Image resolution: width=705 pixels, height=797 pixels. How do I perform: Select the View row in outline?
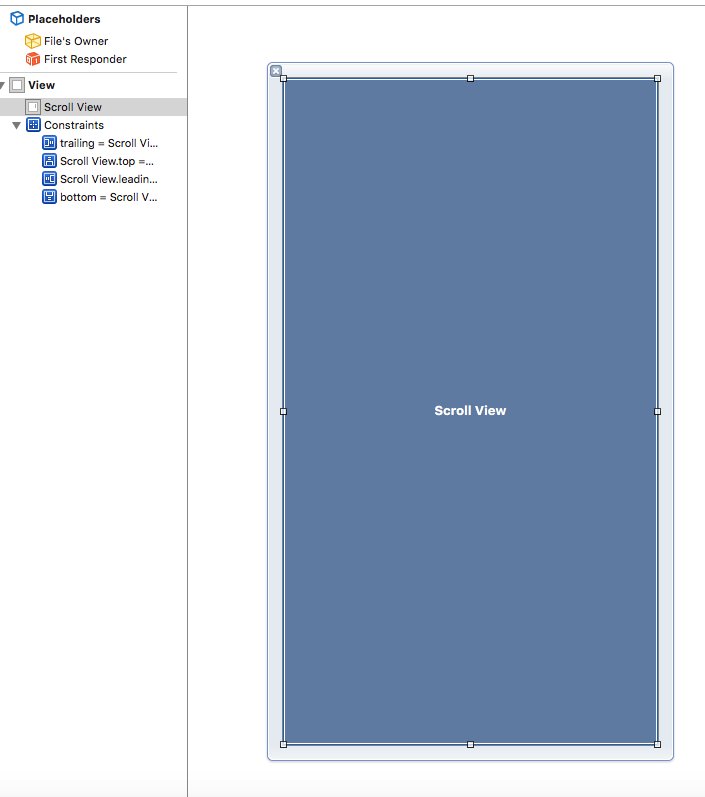click(x=41, y=85)
